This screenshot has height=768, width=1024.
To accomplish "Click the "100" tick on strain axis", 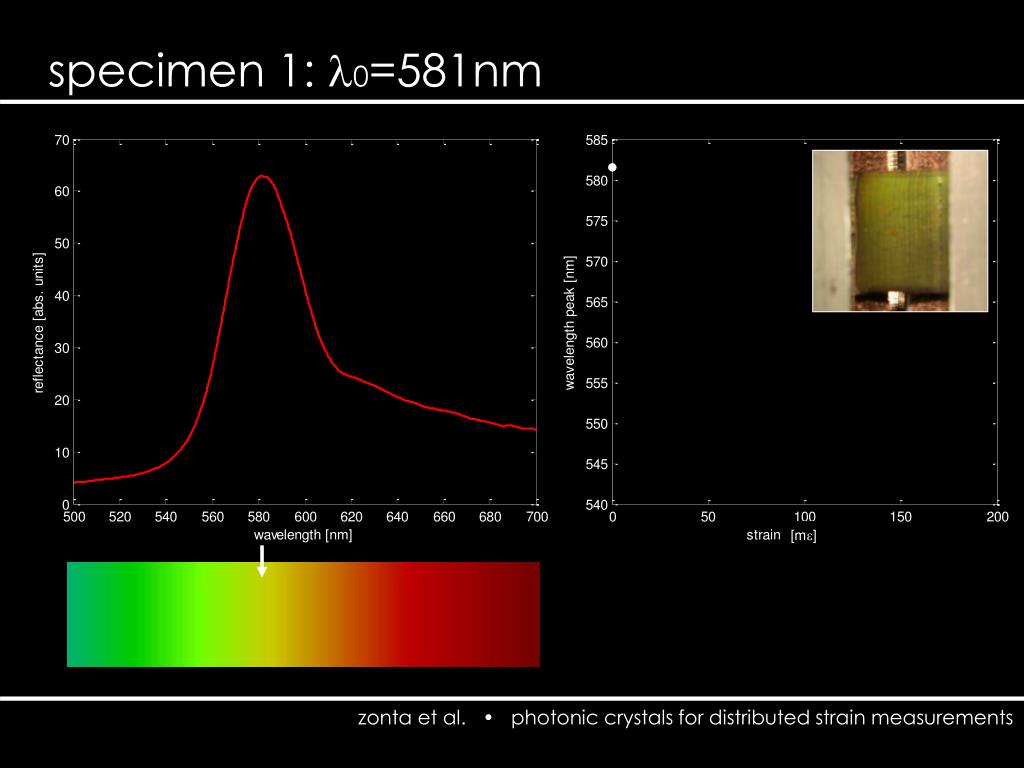I will 805,517.
